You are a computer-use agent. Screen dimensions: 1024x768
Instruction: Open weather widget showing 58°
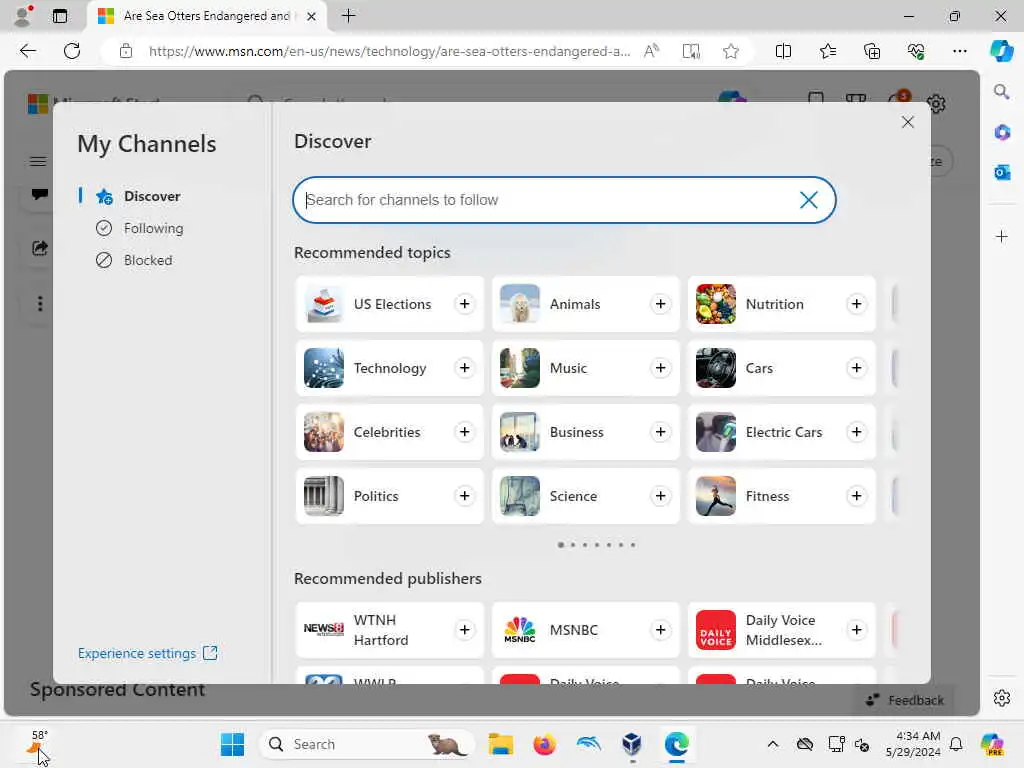[x=38, y=744]
